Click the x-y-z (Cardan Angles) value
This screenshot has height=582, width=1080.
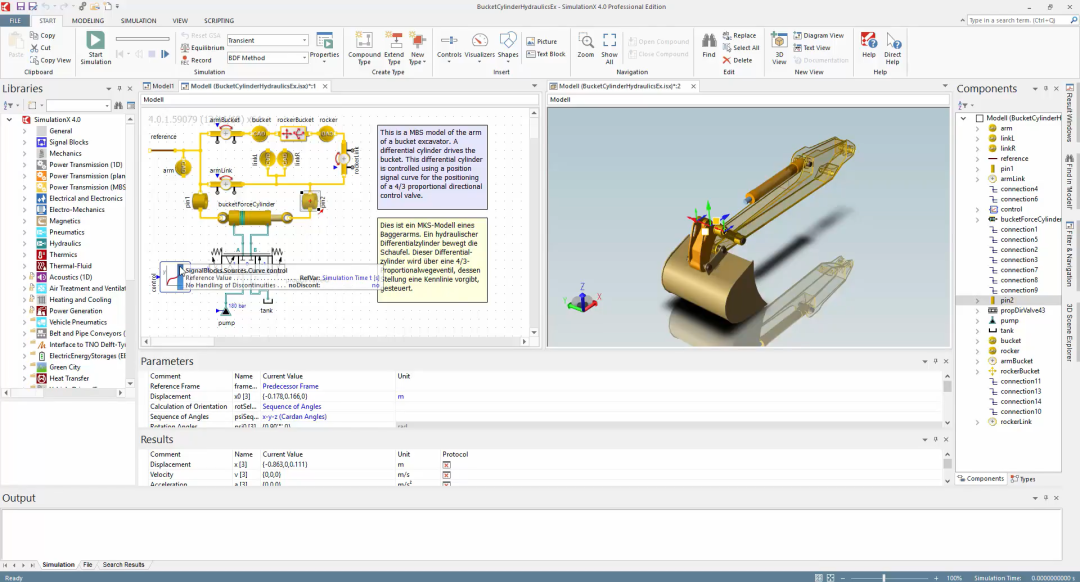(294, 417)
